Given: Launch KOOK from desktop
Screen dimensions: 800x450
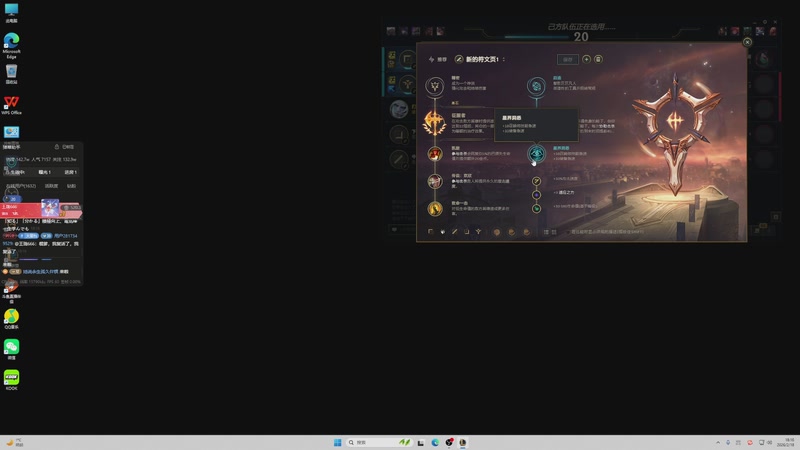Looking at the screenshot, I should [11, 380].
